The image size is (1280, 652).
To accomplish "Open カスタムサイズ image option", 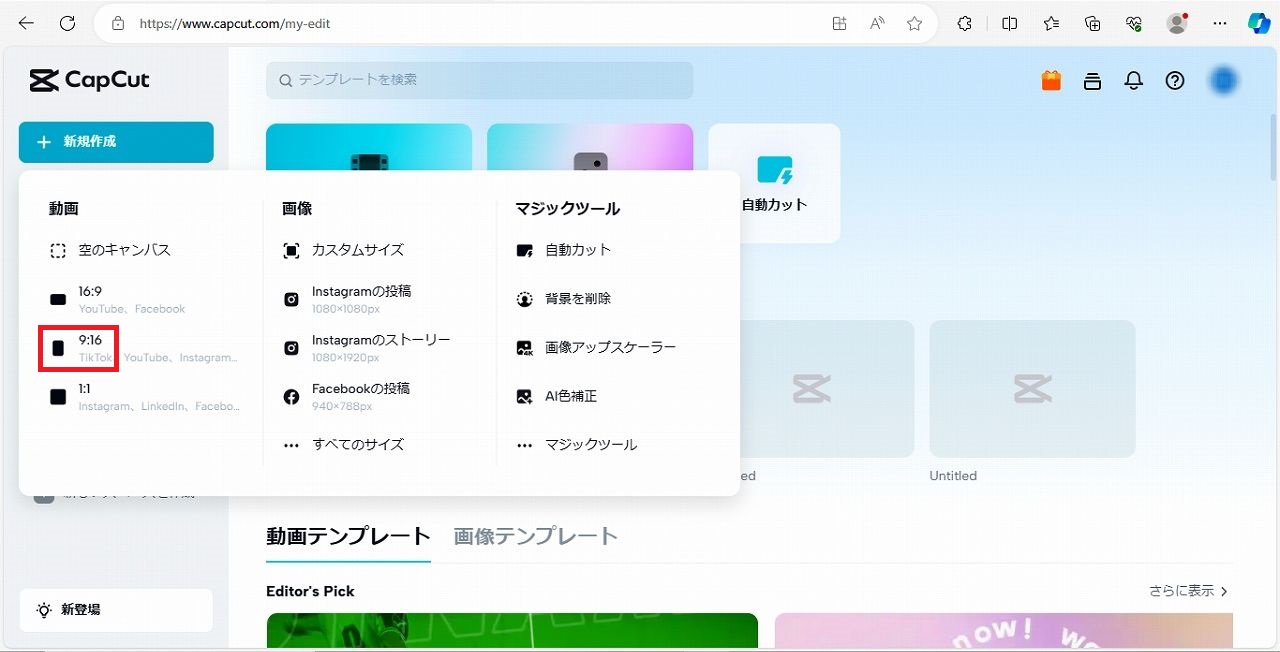I will click(357, 250).
